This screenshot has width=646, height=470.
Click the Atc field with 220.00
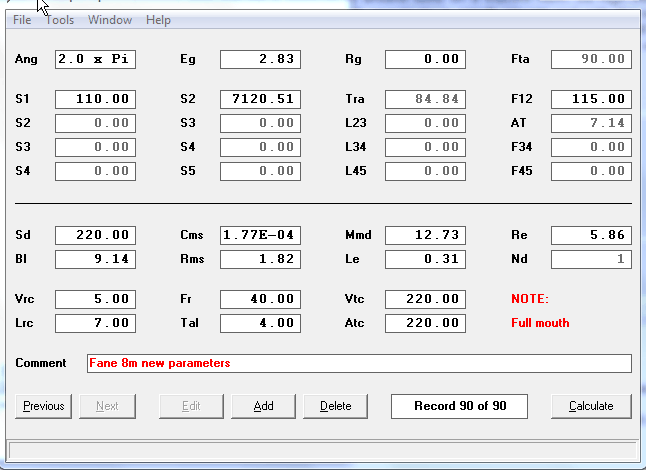[426, 323]
